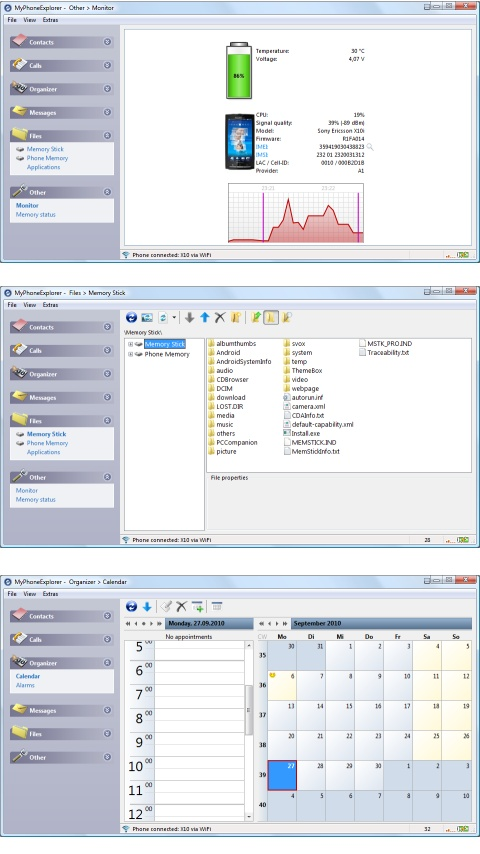This screenshot has height=854, width=480.
Task: Click Memory status link in Monitor window sidebar
Action: (x=35, y=215)
